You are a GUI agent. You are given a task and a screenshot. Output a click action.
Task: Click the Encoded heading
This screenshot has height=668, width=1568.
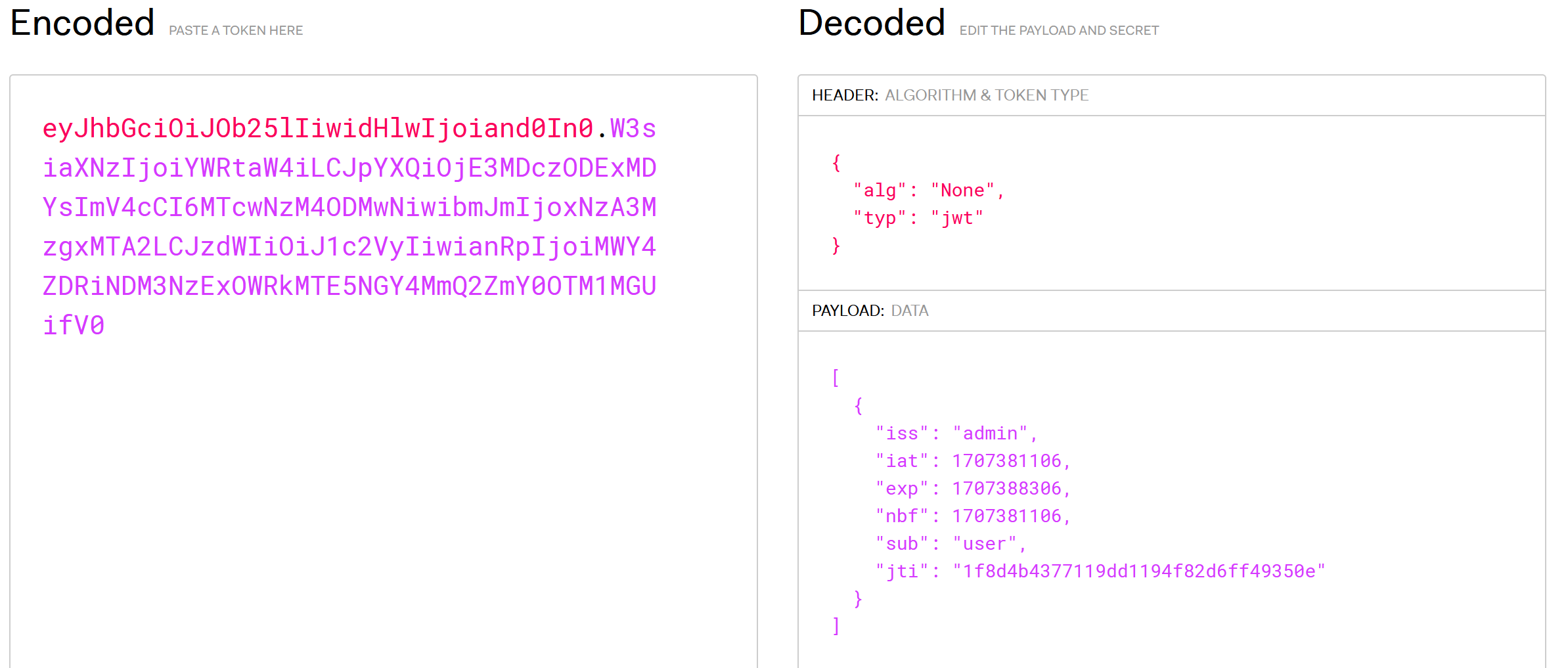coord(83,23)
